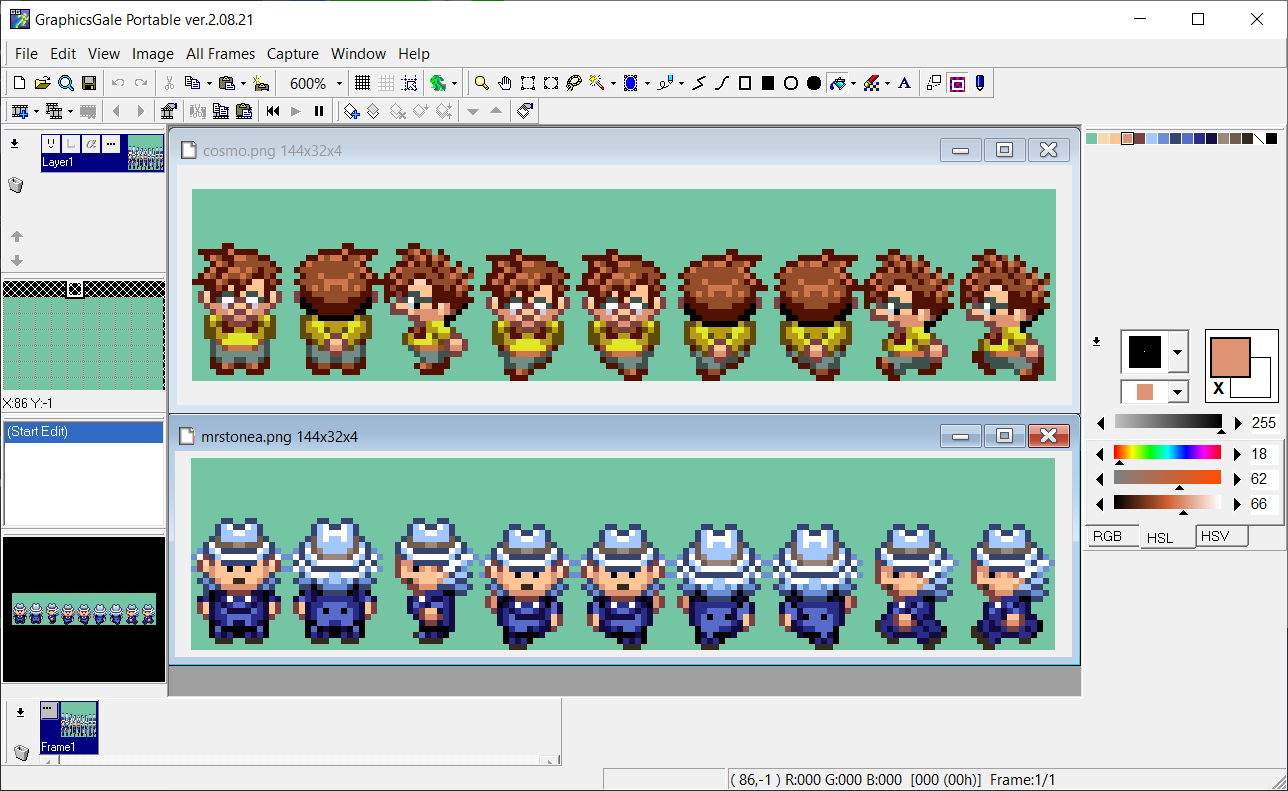Rewind the animation to the first frame
The image size is (1288, 791).
[x=273, y=111]
